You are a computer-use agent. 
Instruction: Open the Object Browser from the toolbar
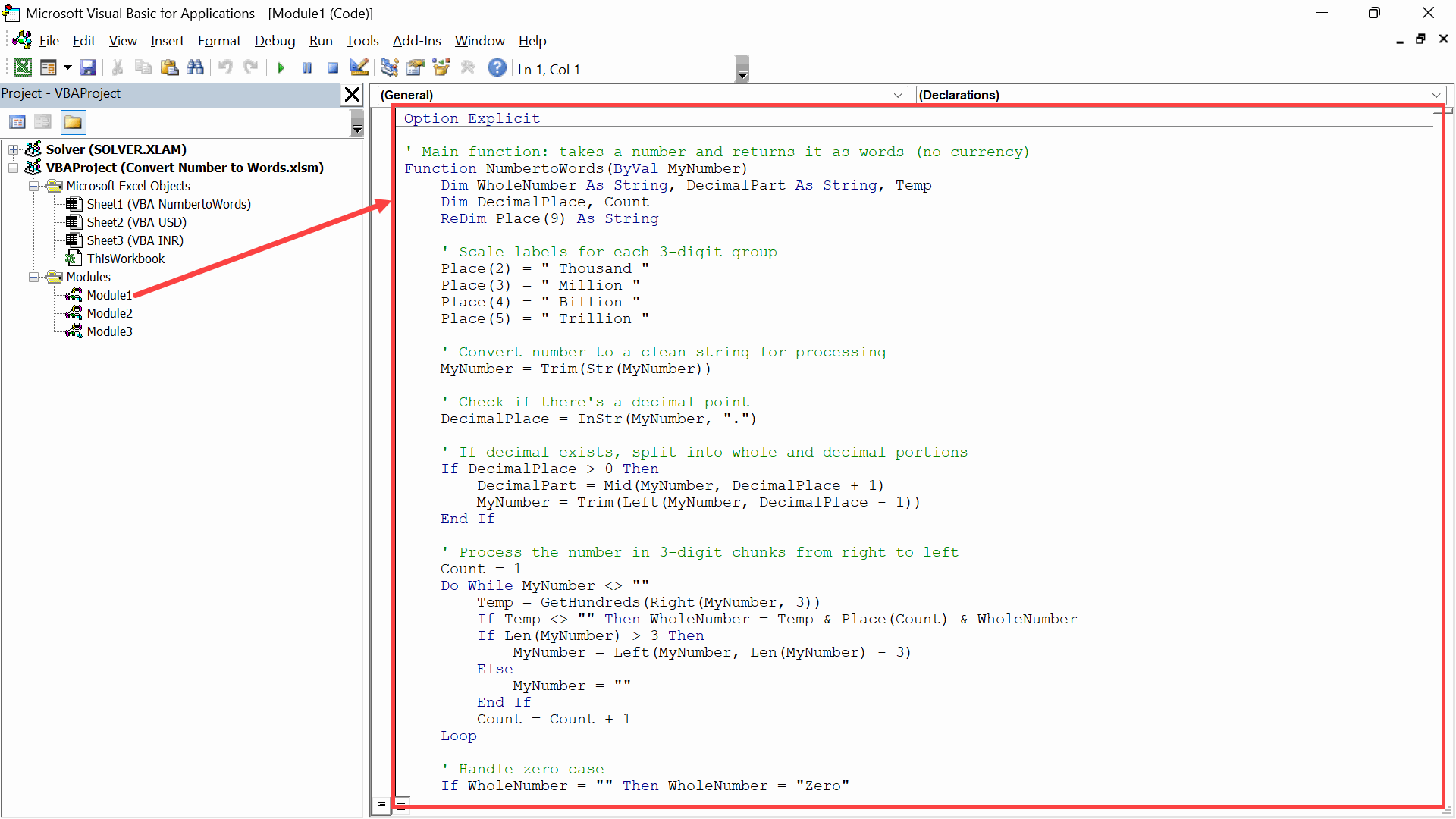coord(441,67)
